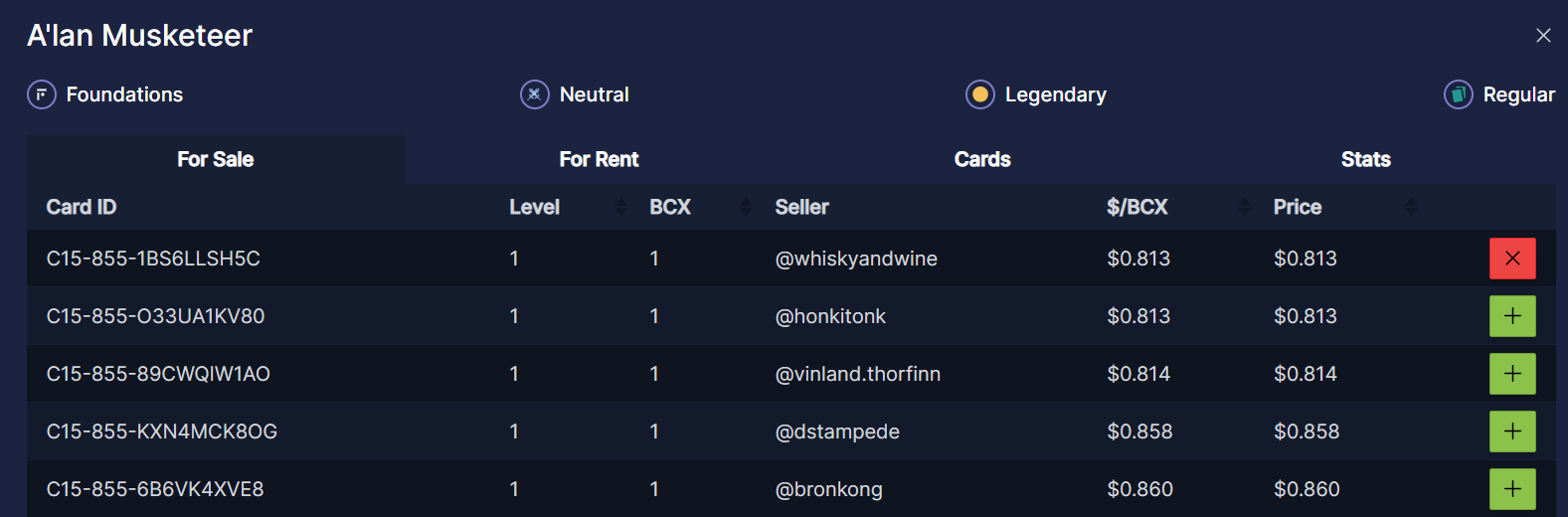
Task: Click the Neutral element icon
Action: tap(535, 94)
